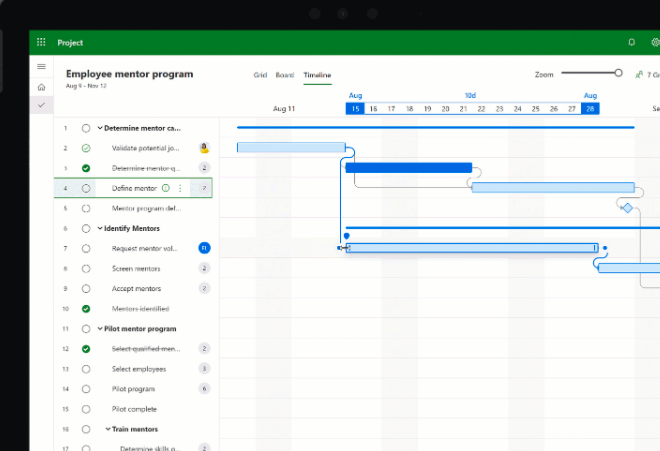
Task: Open assignee count badge for Accept mentors
Action: [204, 288]
